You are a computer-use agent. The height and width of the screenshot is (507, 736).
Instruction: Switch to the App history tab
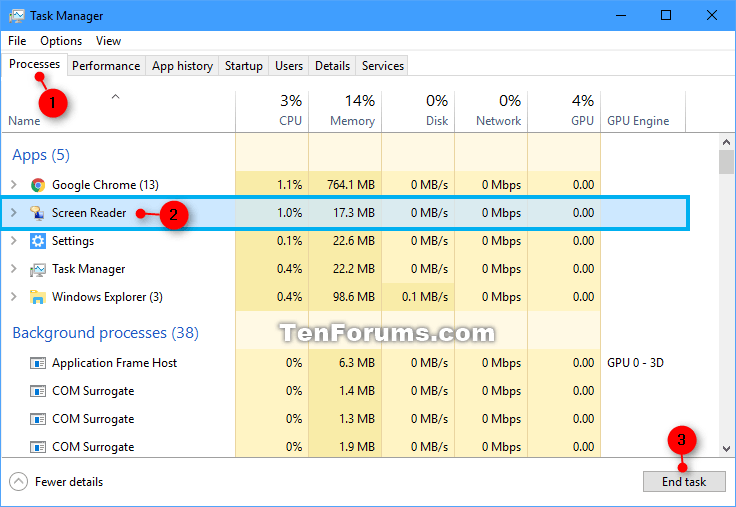tap(182, 66)
